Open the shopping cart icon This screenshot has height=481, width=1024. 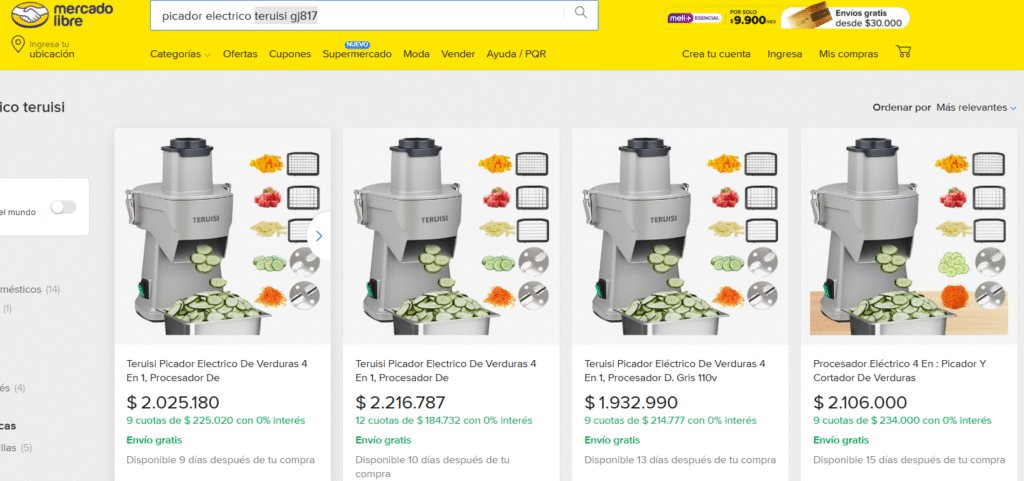[x=903, y=53]
